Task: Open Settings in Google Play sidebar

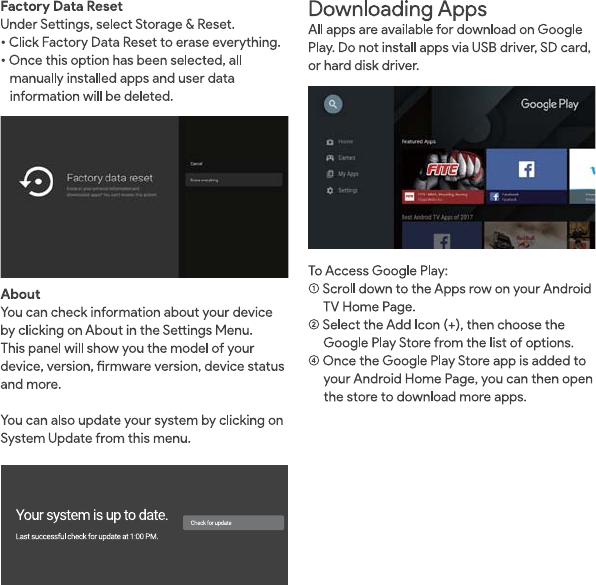Action: click(x=342, y=190)
